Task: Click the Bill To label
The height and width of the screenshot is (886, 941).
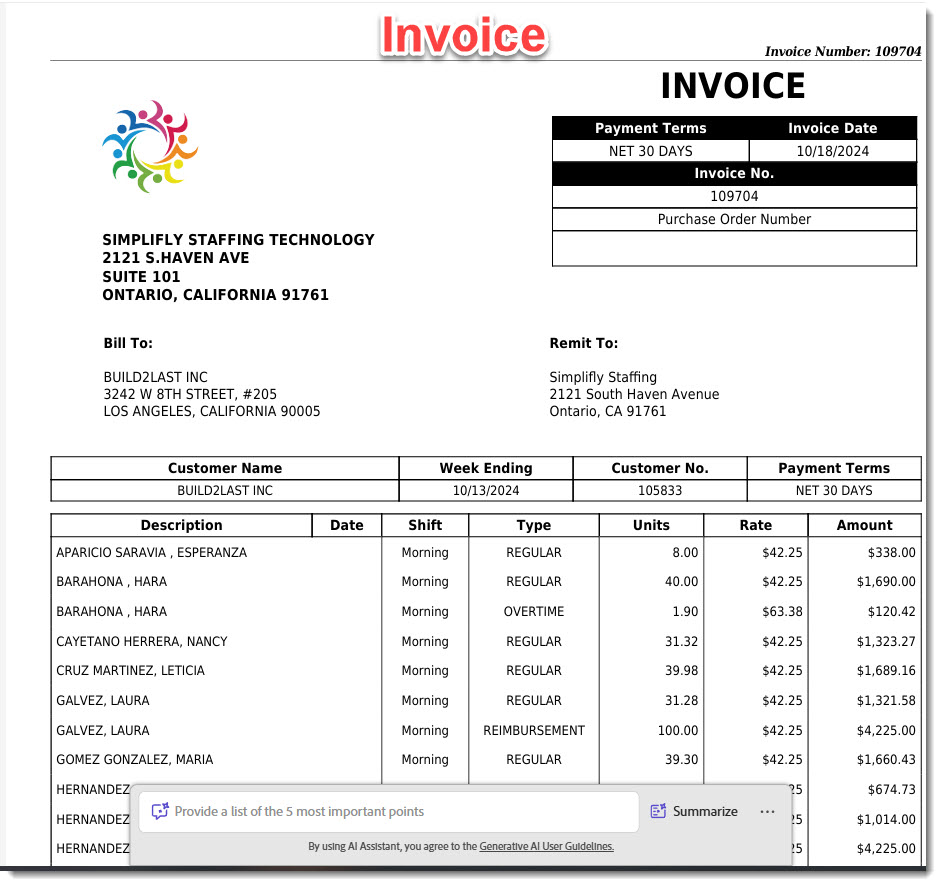Action: [128, 343]
